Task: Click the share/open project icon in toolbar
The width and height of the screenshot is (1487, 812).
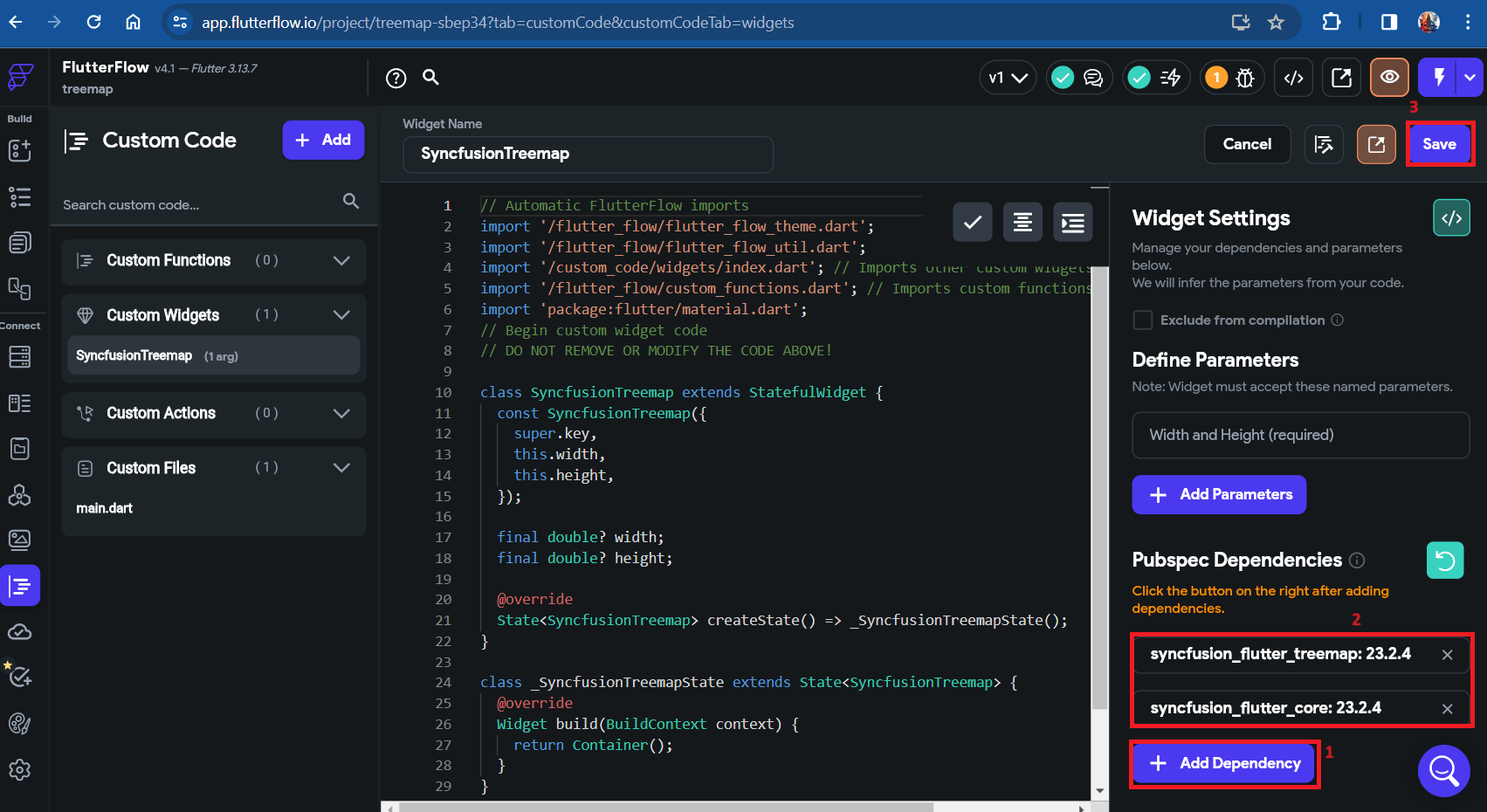Action: [1342, 78]
